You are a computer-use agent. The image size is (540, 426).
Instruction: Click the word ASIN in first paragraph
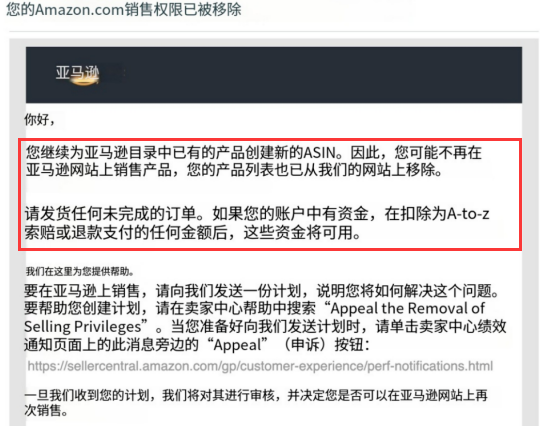319,152
